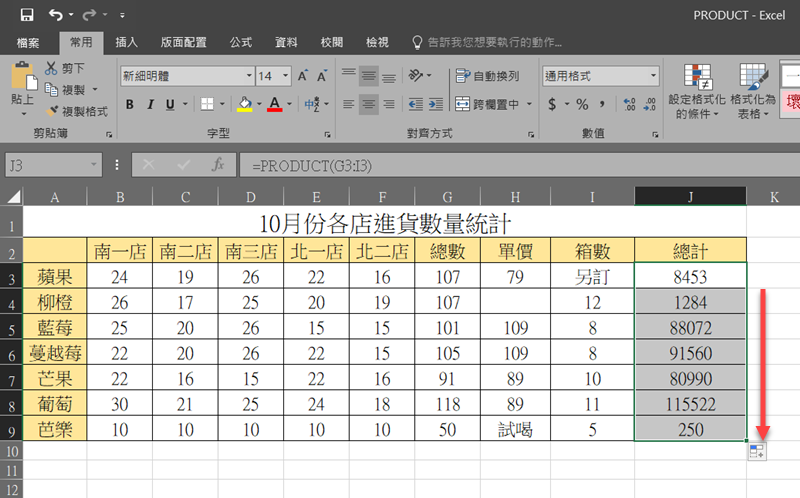Click the Merge and Center (跨欄置中) button
The image size is (800, 498).
pos(488,104)
